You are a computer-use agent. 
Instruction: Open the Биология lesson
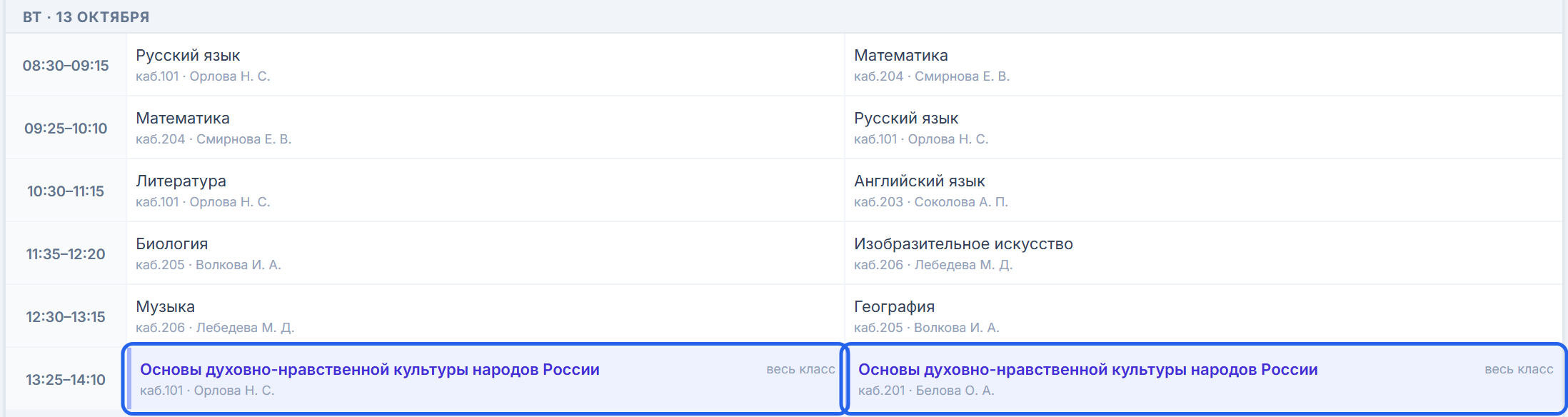point(486,253)
